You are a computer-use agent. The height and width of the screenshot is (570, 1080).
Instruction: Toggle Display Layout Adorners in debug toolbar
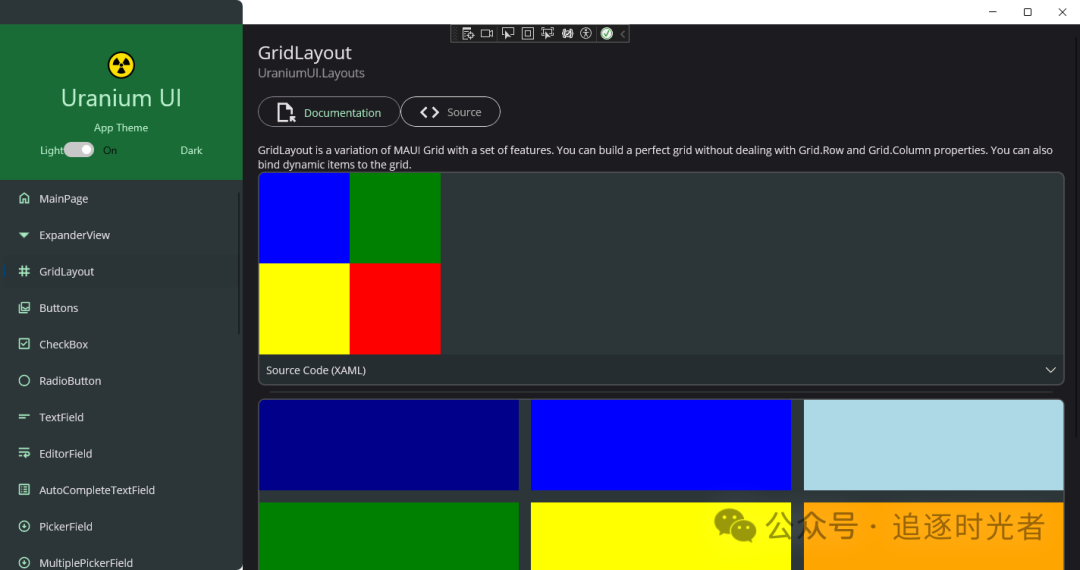point(528,34)
